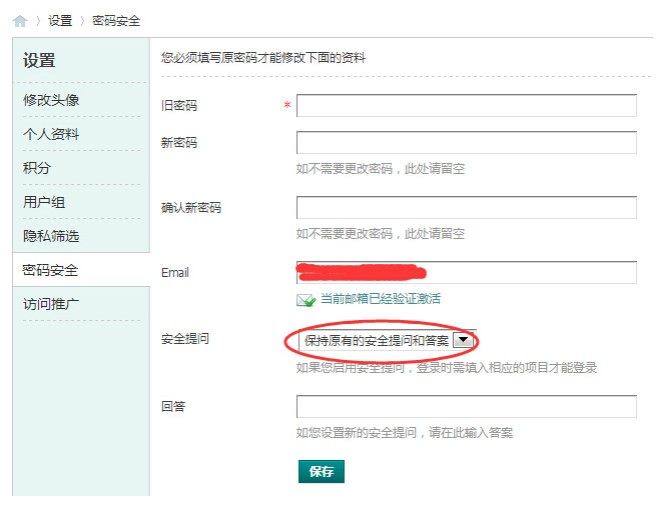Open 用户组 settings page
The image size is (663, 513).
44,202
